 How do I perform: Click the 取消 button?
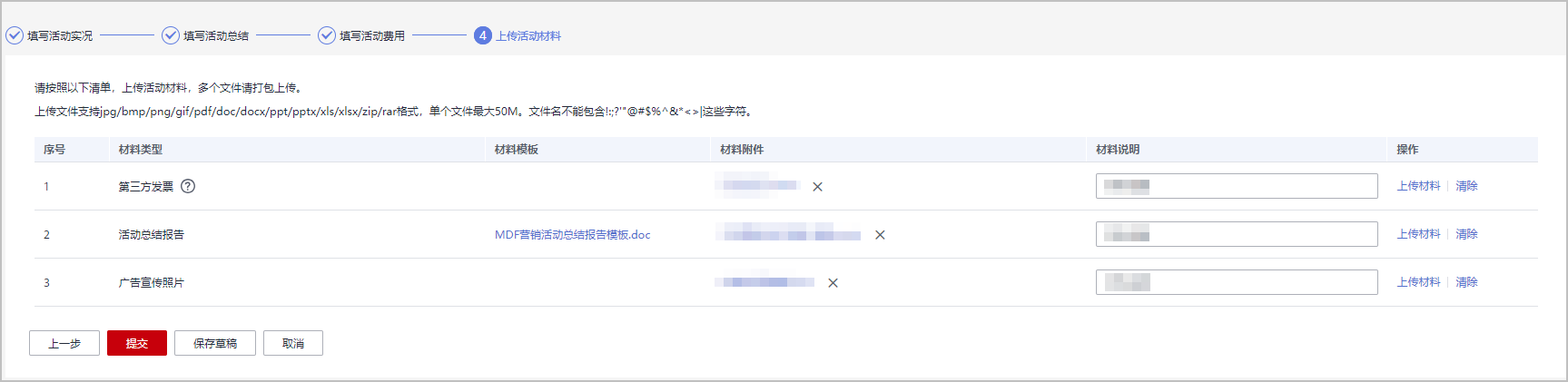click(x=293, y=343)
